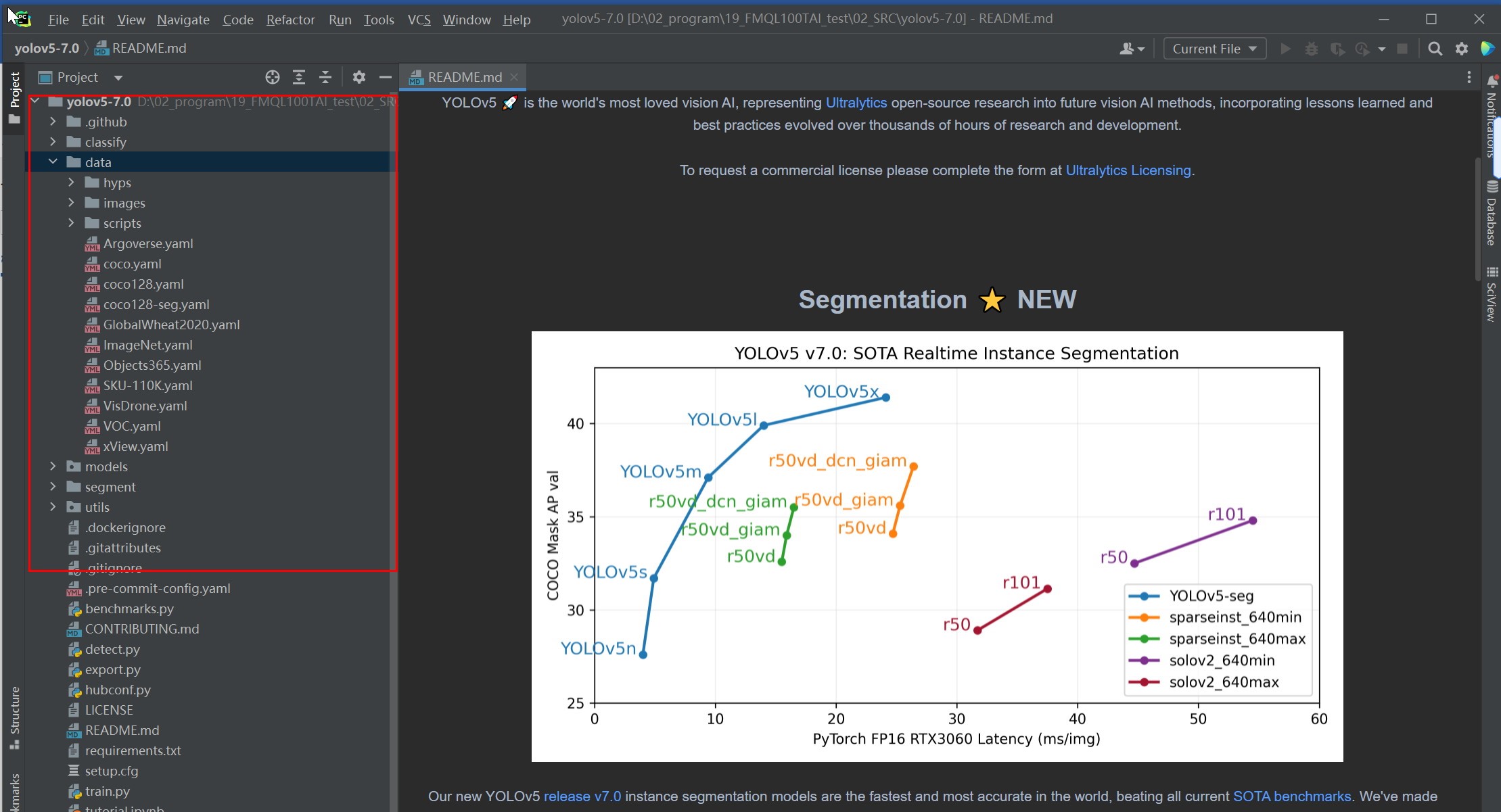Select coco128.yaml in project tree

[143, 284]
